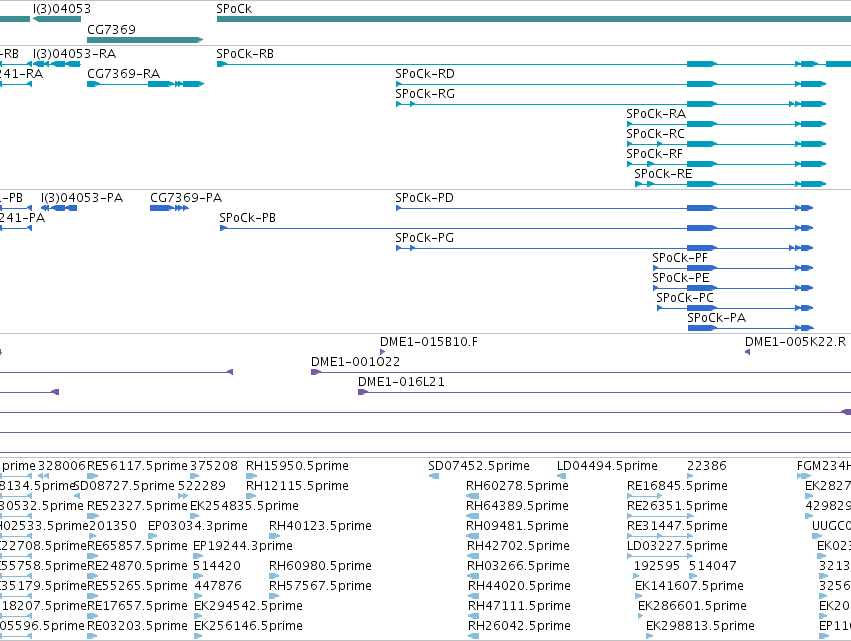Select the CG7369-RA transcript label
Image resolution: width=851 pixels, height=641 pixels.
point(124,74)
